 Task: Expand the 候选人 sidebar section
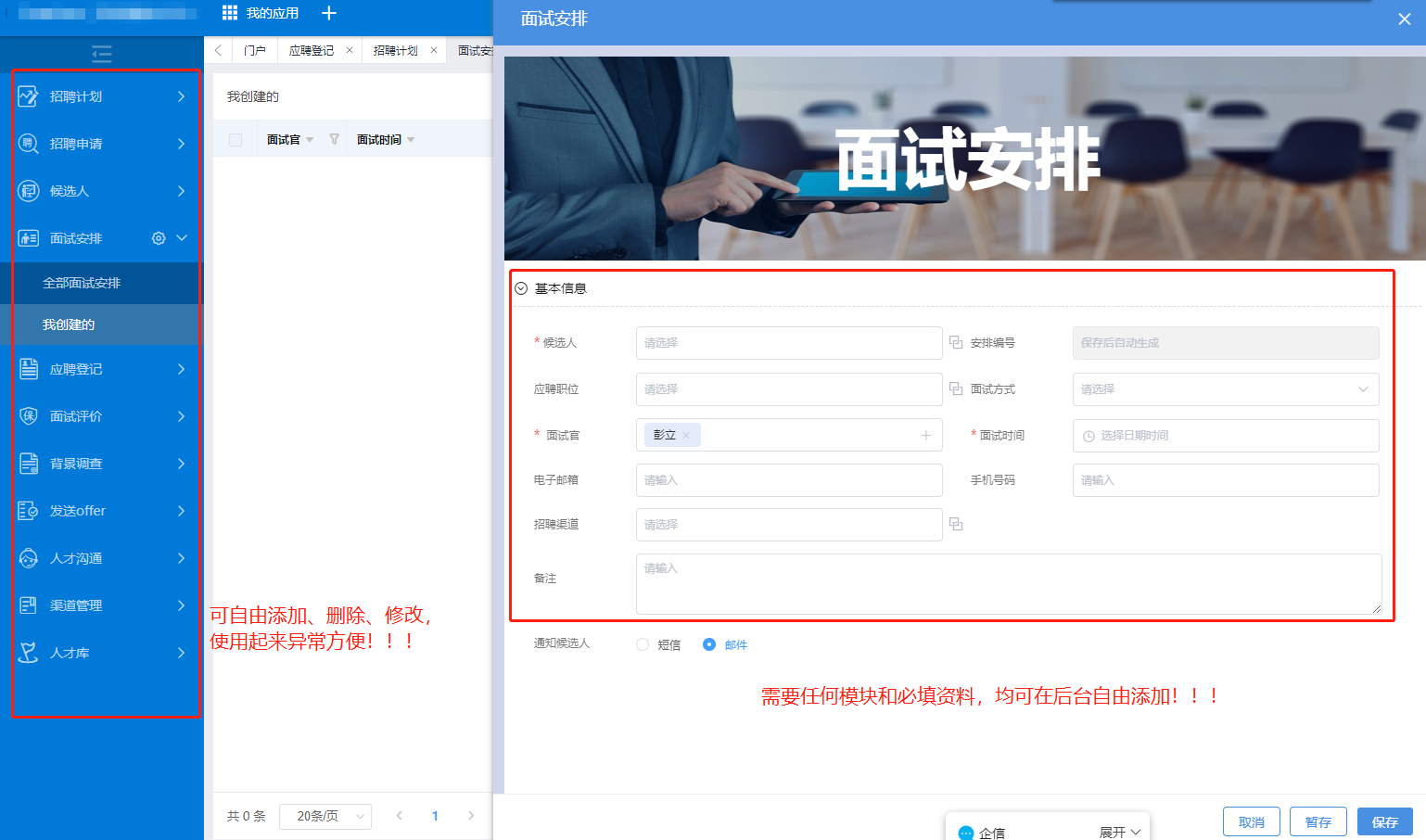coord(182,191)
